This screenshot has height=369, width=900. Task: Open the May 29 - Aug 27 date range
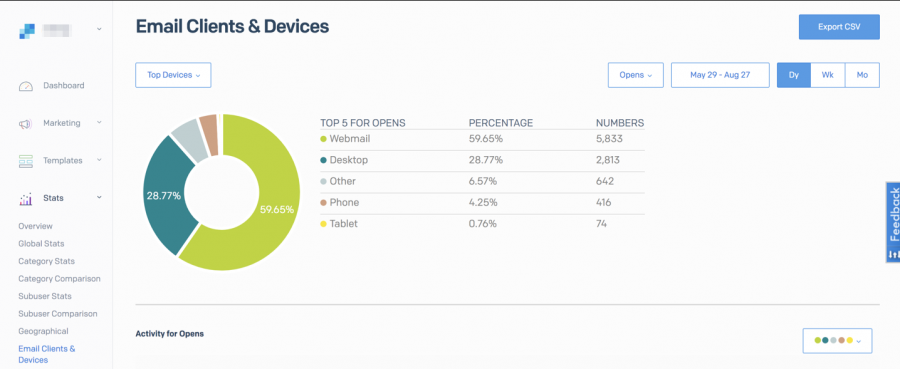pyautogui.click(x=720, y=75)
